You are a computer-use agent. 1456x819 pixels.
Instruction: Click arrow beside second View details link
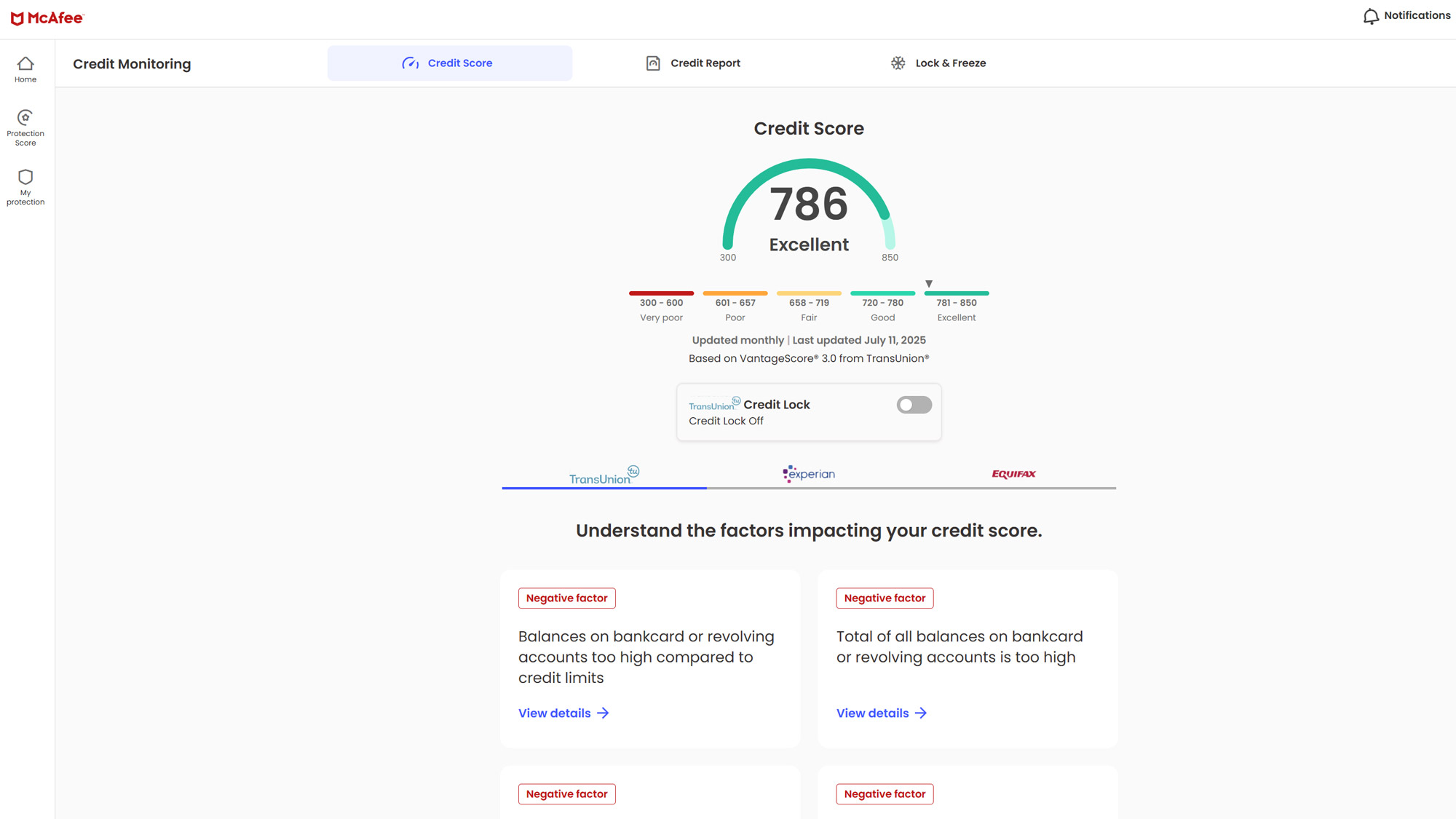[921, 713]
